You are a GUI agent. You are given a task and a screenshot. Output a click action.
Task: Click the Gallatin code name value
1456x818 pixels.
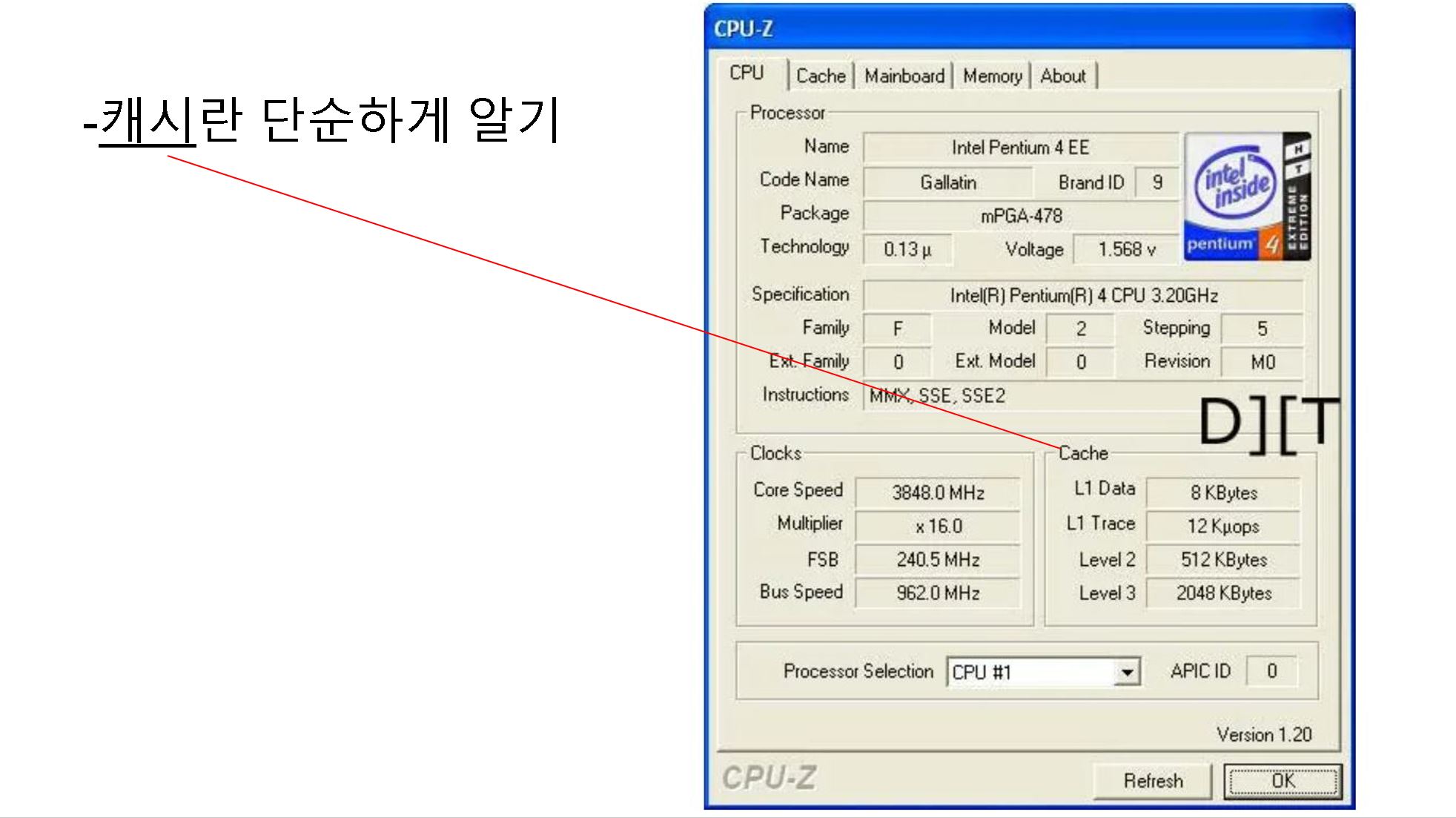[947, 182]
